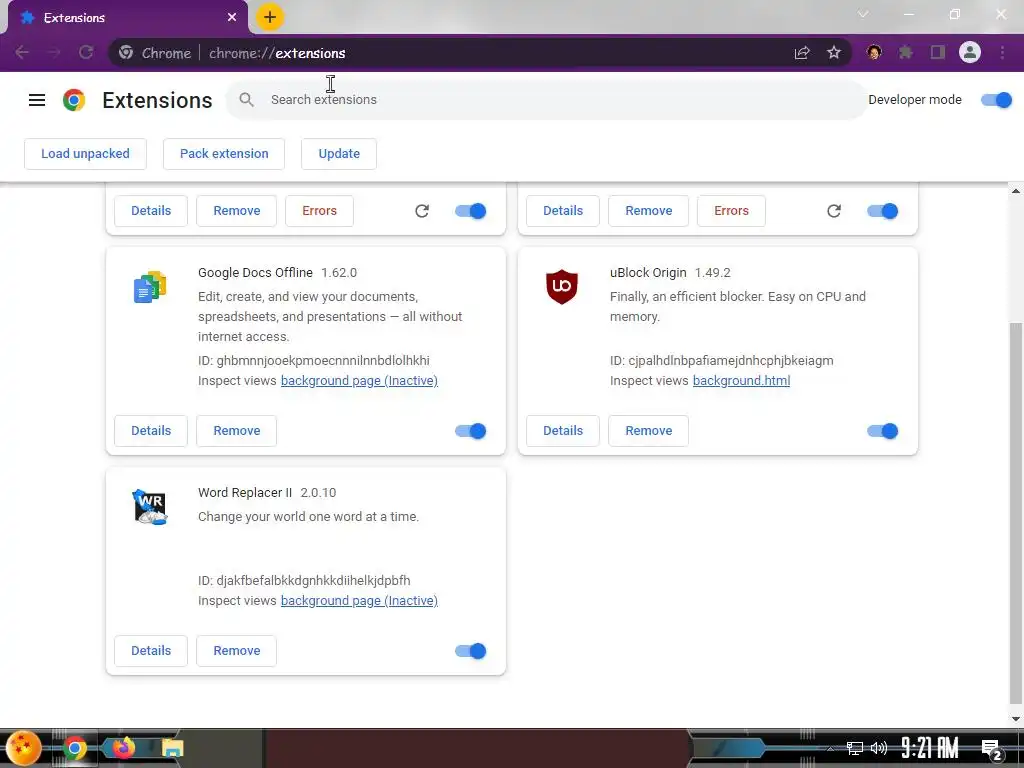Disable the Word Replacer II extension
This screenshot has width=1024, height=768.
coord(471,651)
